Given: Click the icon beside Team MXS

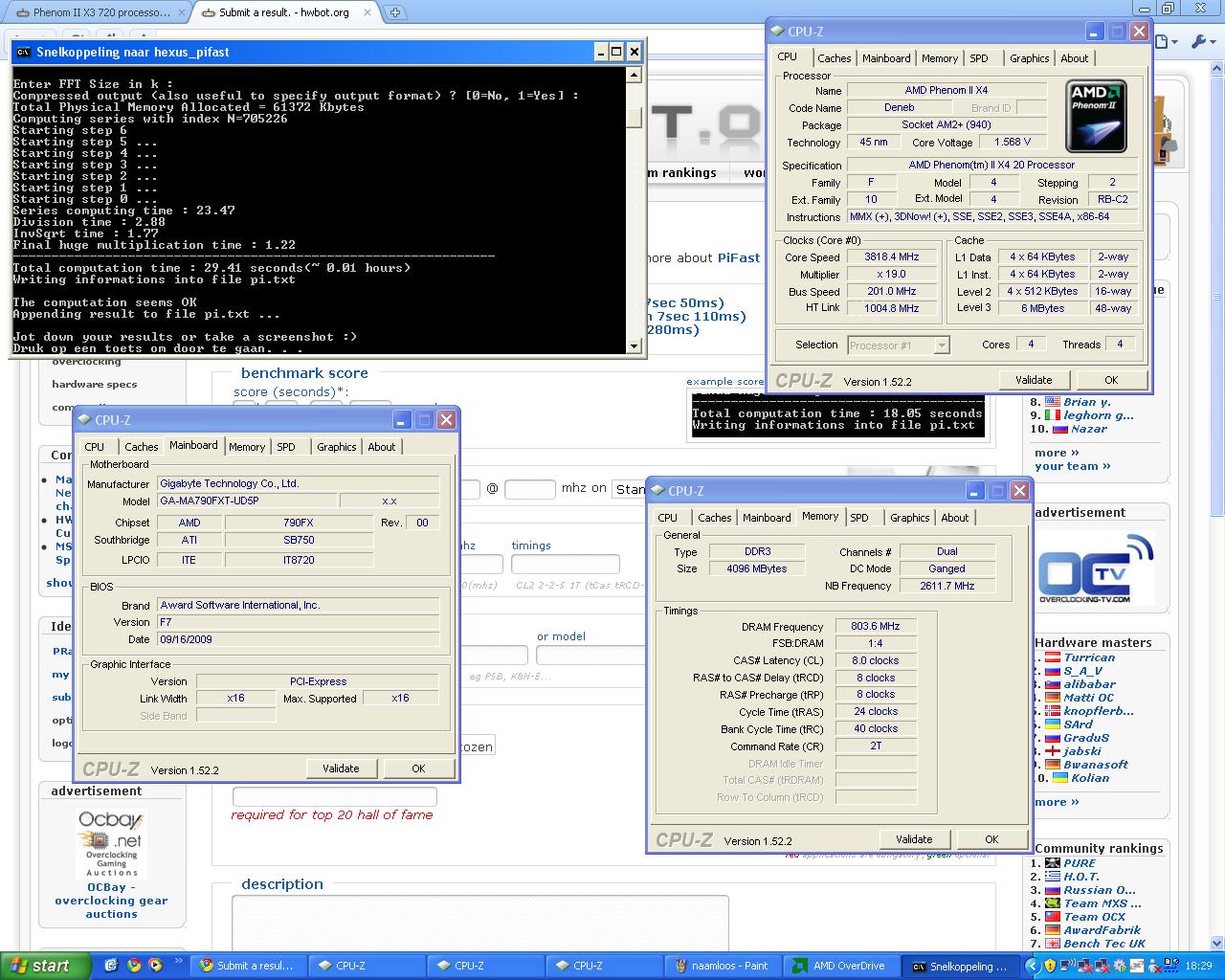Looking at the screenshot, I should point(1052,903).
